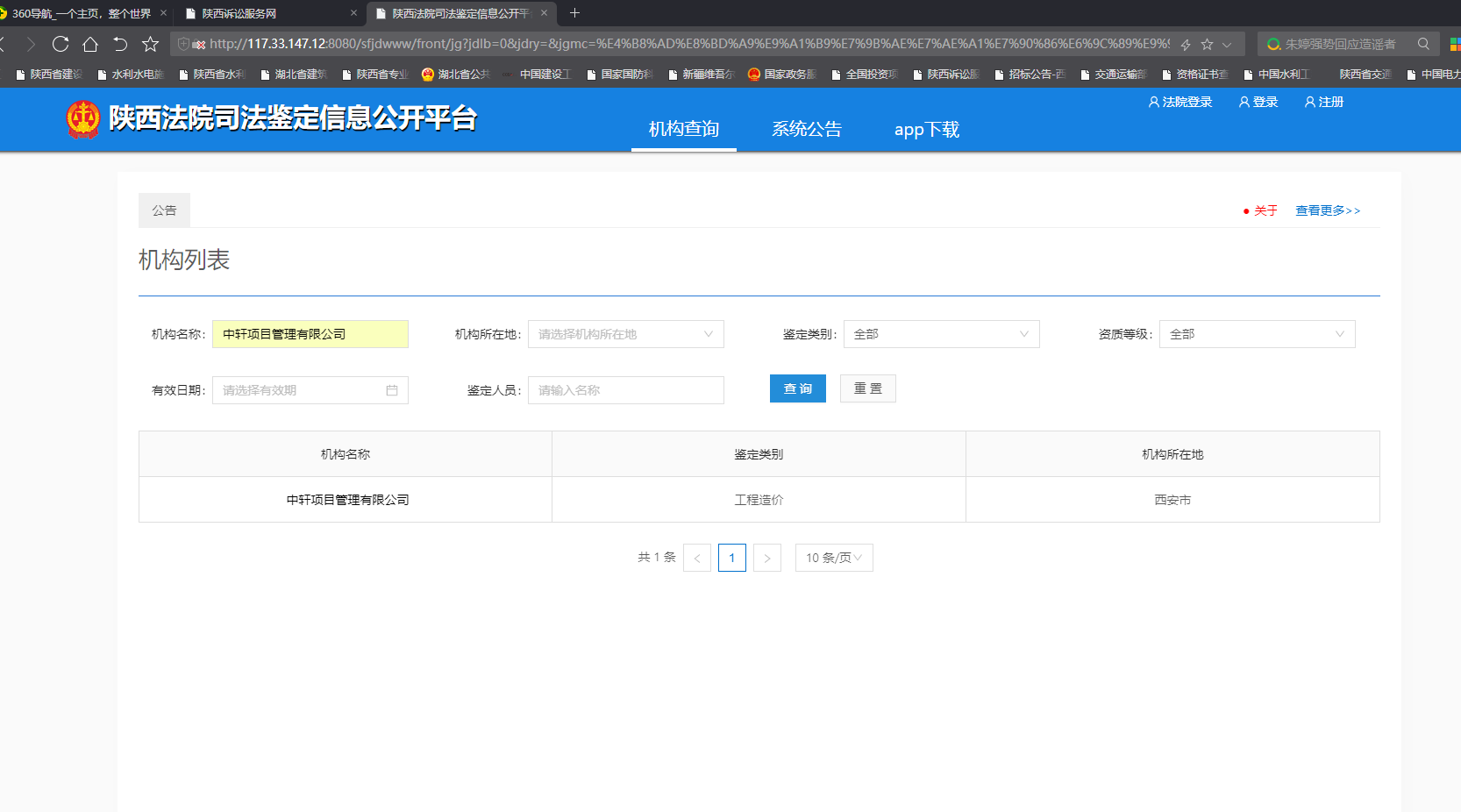Open the app下载 menu item
The image size is (1461, 812).
pyautogui.click(x=926, y=130)
